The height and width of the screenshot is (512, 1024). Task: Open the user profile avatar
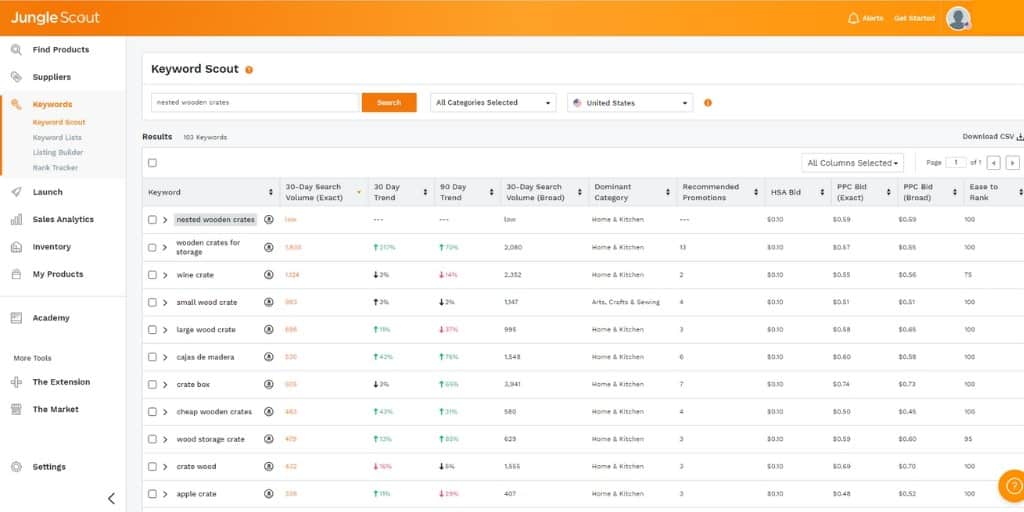[x=957, y=18]
